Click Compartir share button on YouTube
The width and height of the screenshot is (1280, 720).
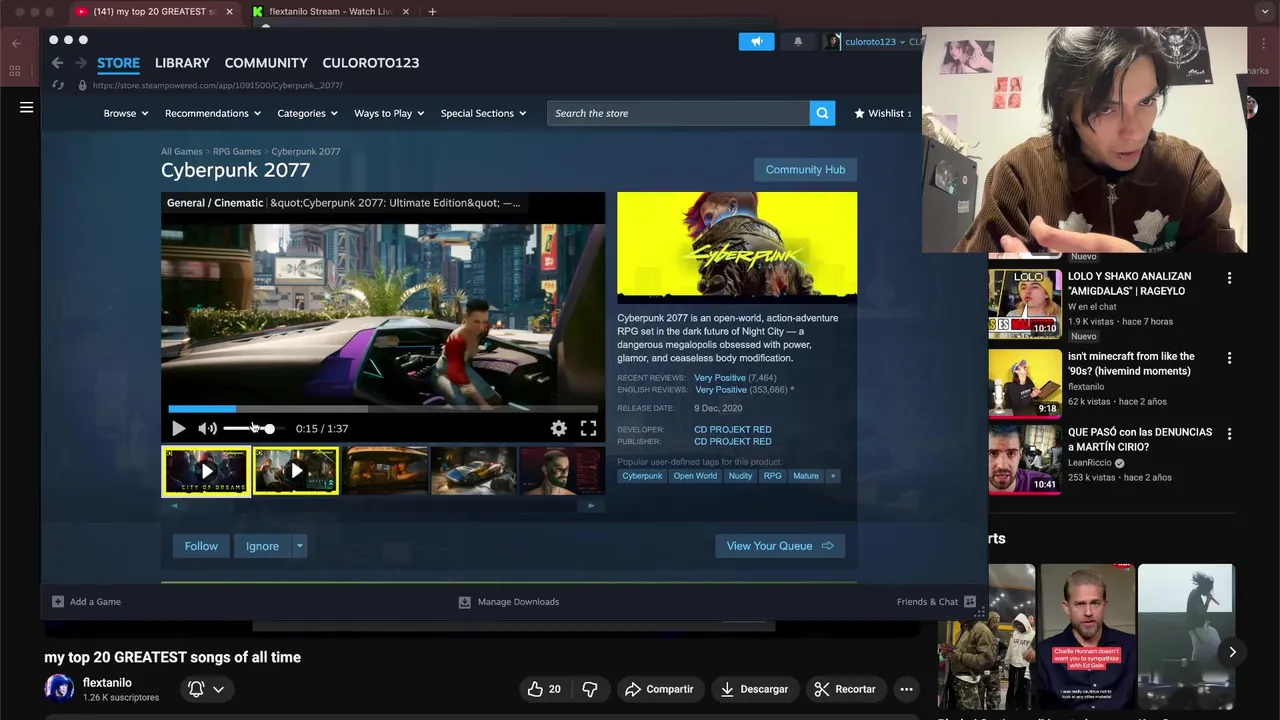659,689
